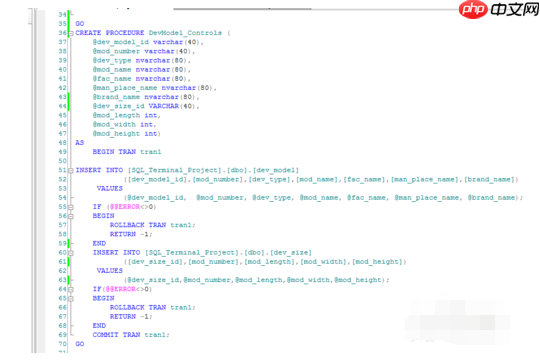This screenshot has width=540, height=364.
Task: Click the GO statement at line 70
Action: 80,344
